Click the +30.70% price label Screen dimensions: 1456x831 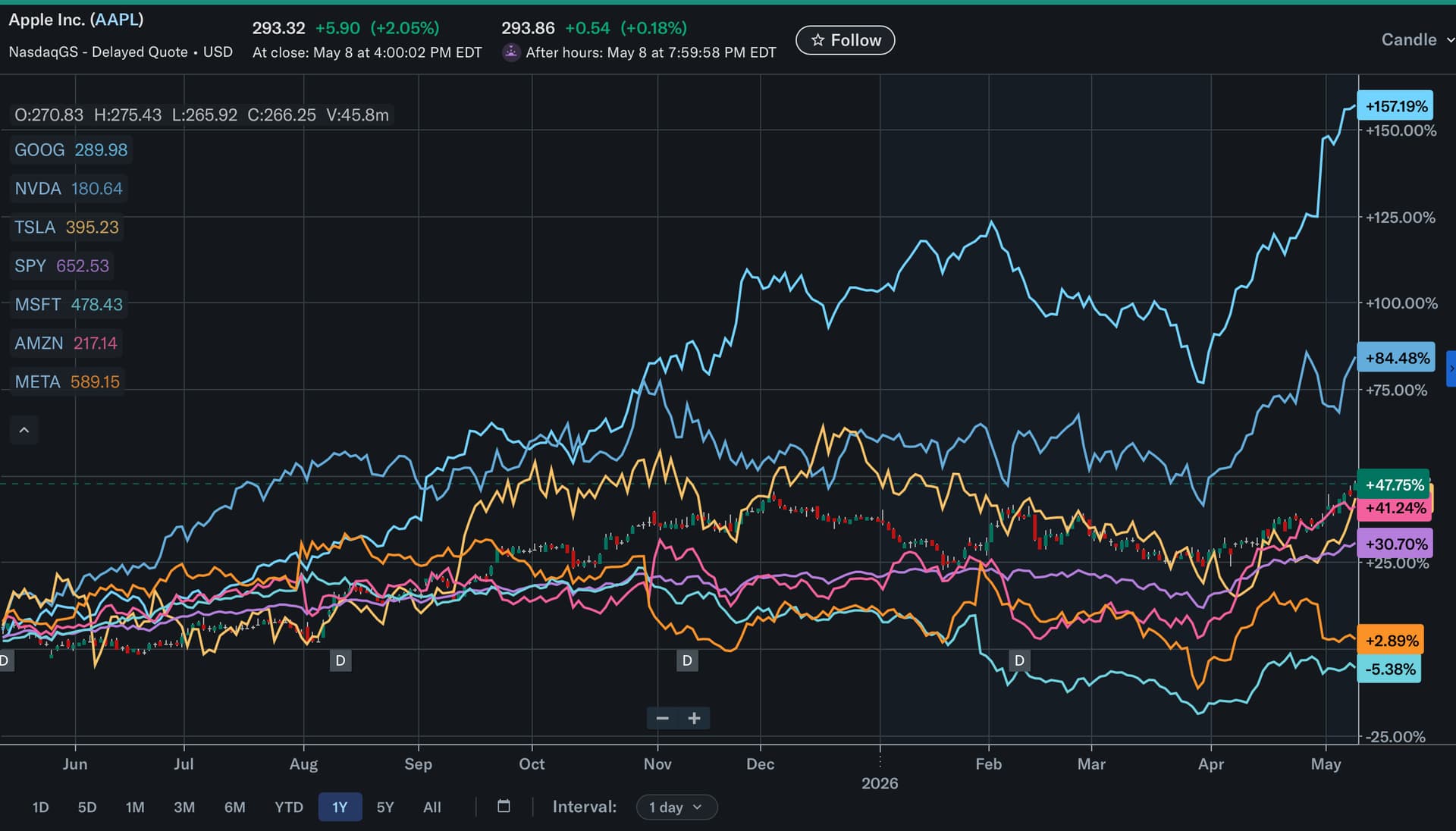(1395, 544)
